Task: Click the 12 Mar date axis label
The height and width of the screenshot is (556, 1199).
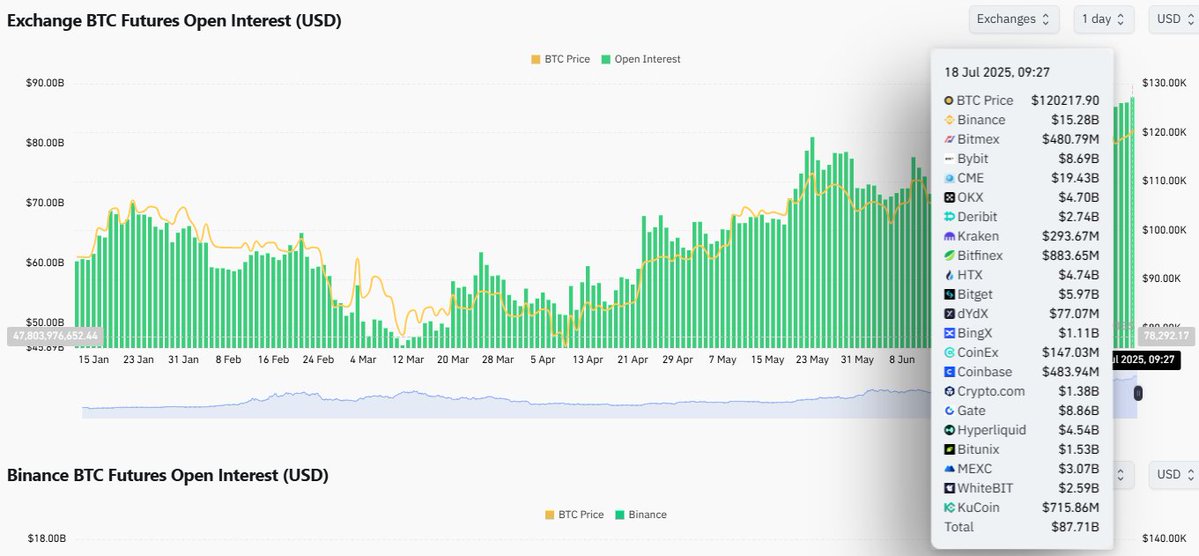Action: [408, 359]
